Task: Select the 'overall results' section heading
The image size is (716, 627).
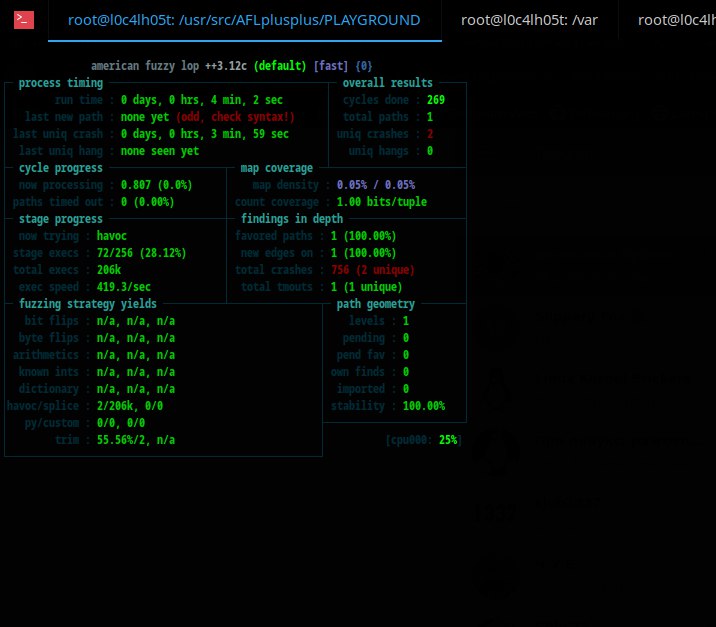Action: [388, 83]
